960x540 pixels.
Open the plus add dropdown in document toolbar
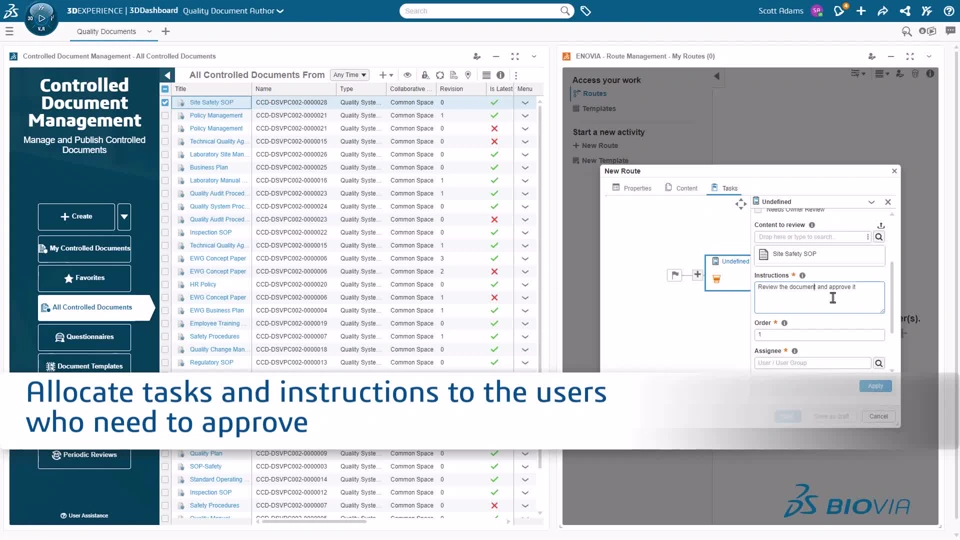(386, 75)
